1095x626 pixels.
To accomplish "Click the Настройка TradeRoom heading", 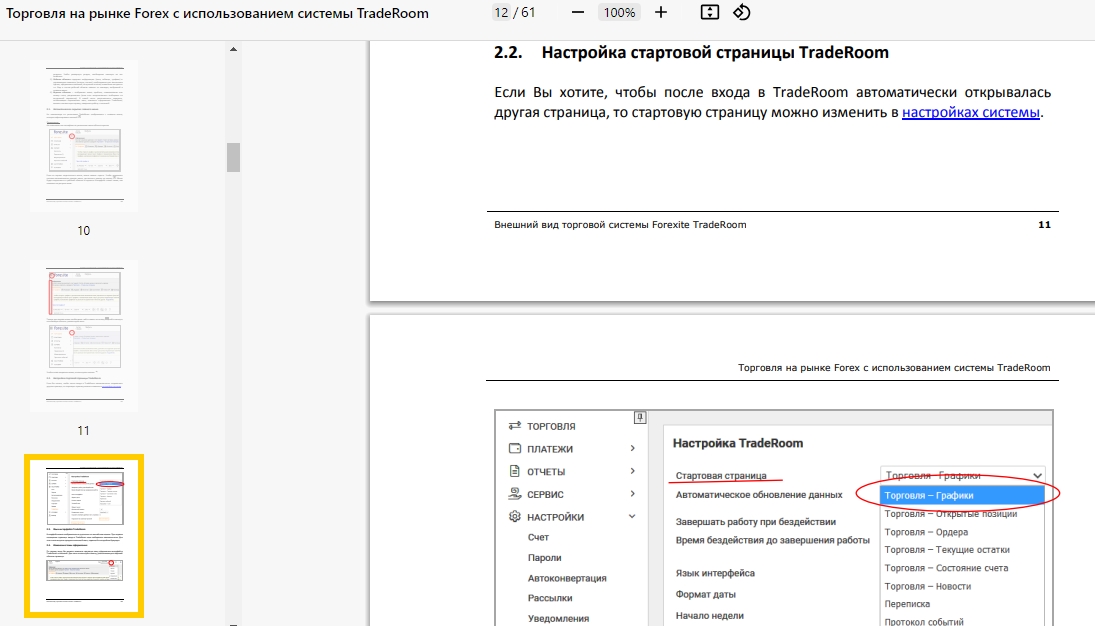I will tap(737, 443).
